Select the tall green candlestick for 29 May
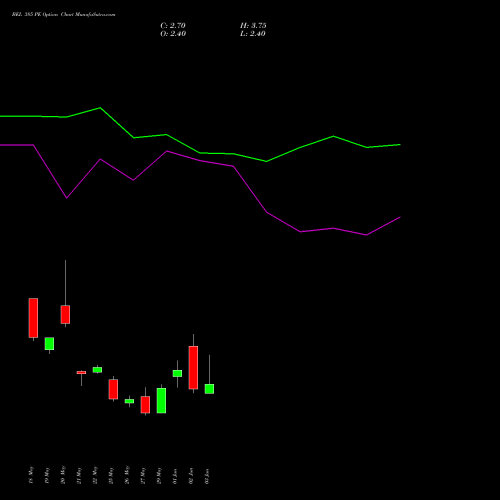This screenshot has height=500, width=500. click(161, 400)
